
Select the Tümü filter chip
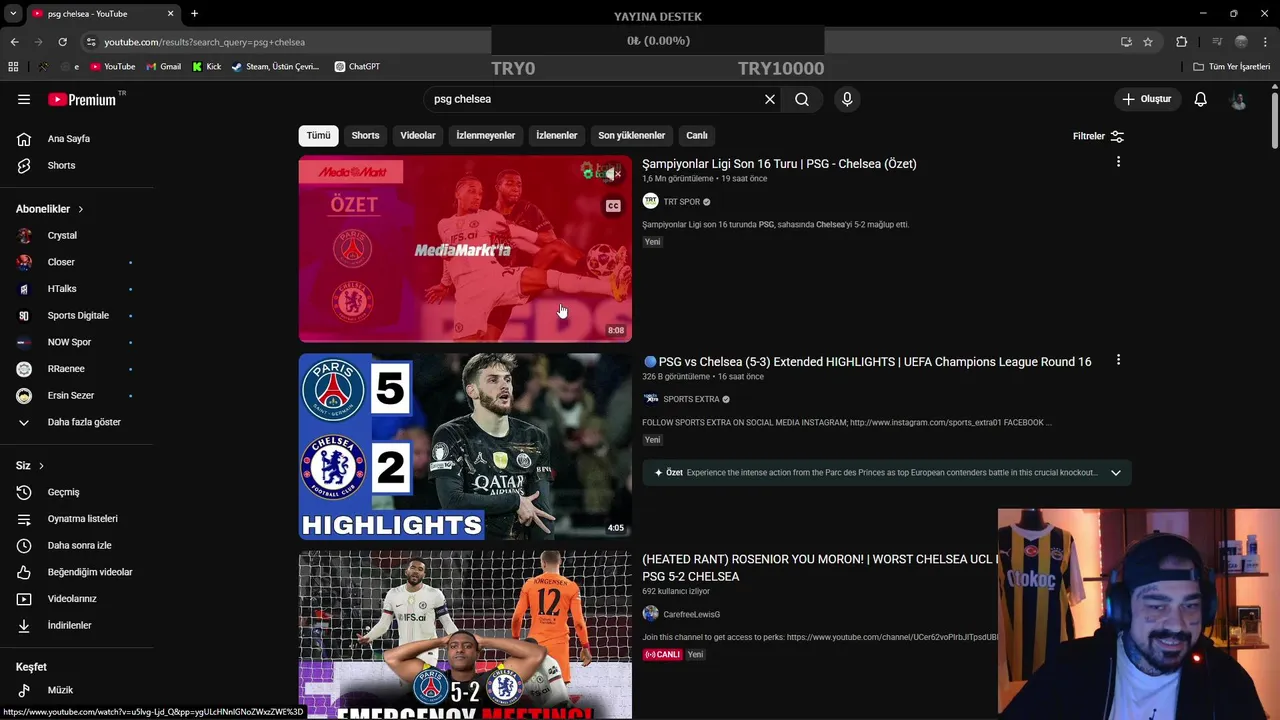point(318,136)
